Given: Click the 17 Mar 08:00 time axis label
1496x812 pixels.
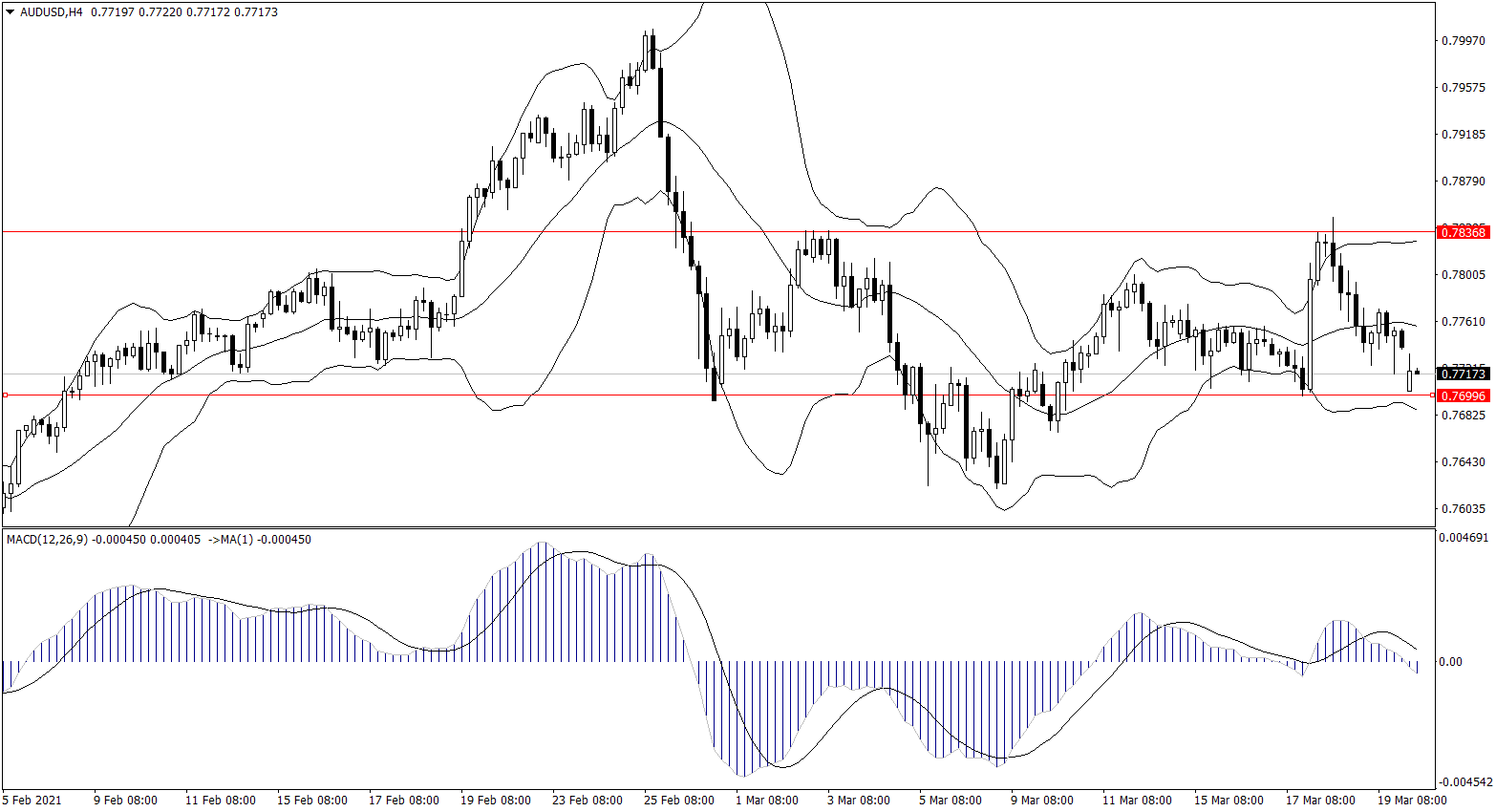Looking at the screenshot, I should tap(1320, 801).
